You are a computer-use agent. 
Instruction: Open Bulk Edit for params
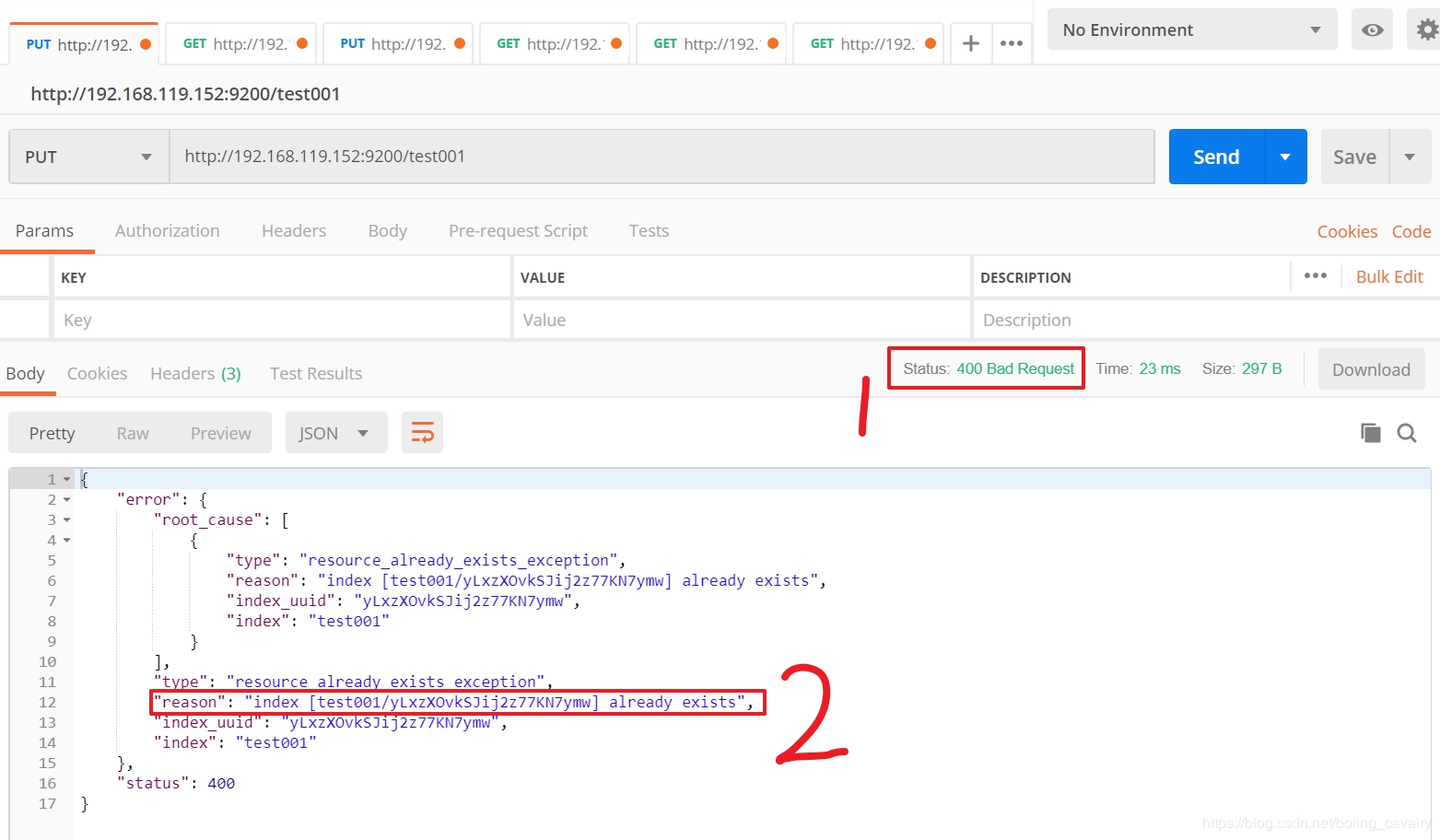click(x=1389, y=276)
